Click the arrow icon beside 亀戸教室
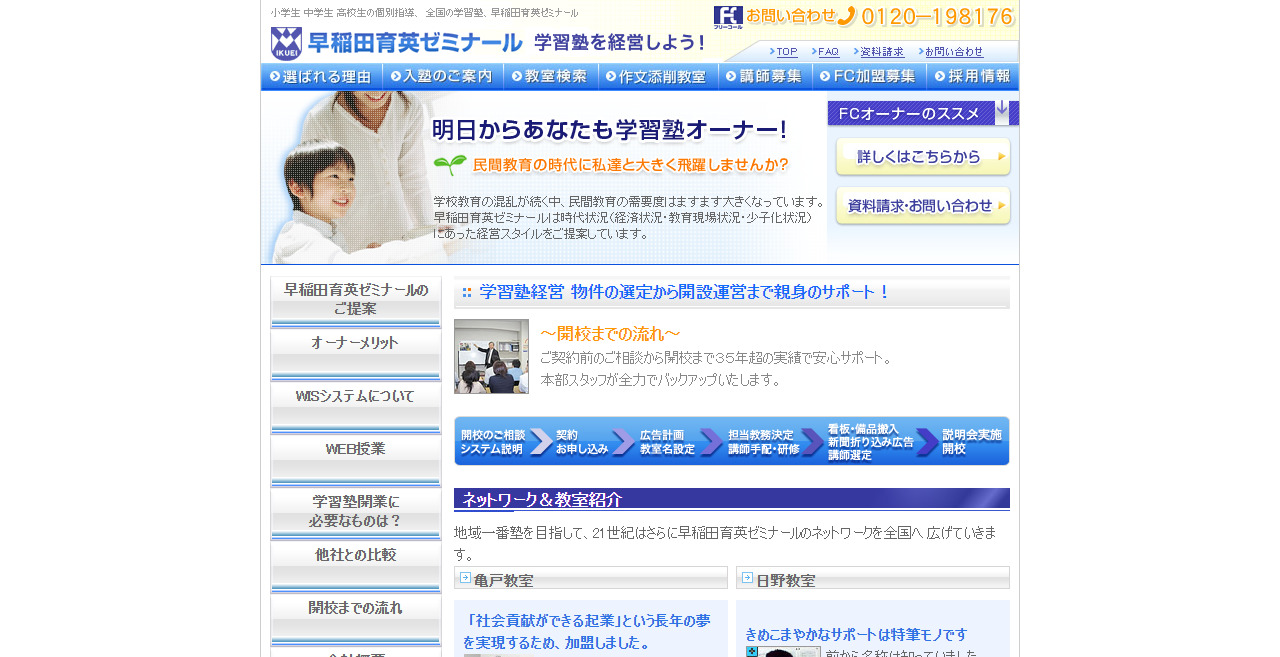 (x=465, y=577)
